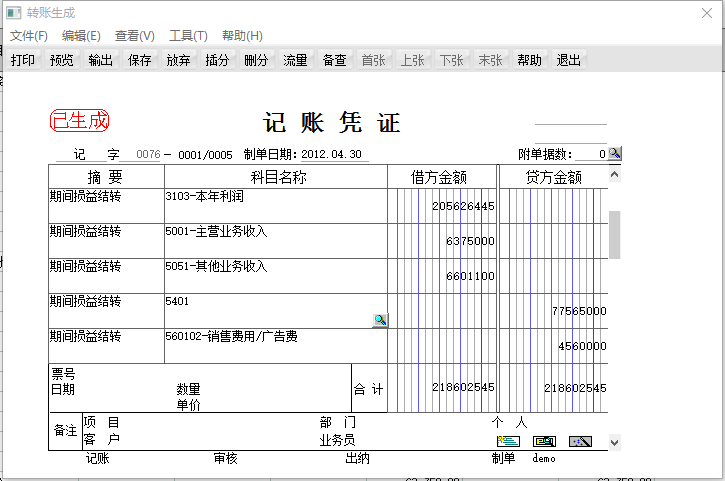Click the first striped icon above 制单
Screen dimensions: 725x481
tap(508, 441)
